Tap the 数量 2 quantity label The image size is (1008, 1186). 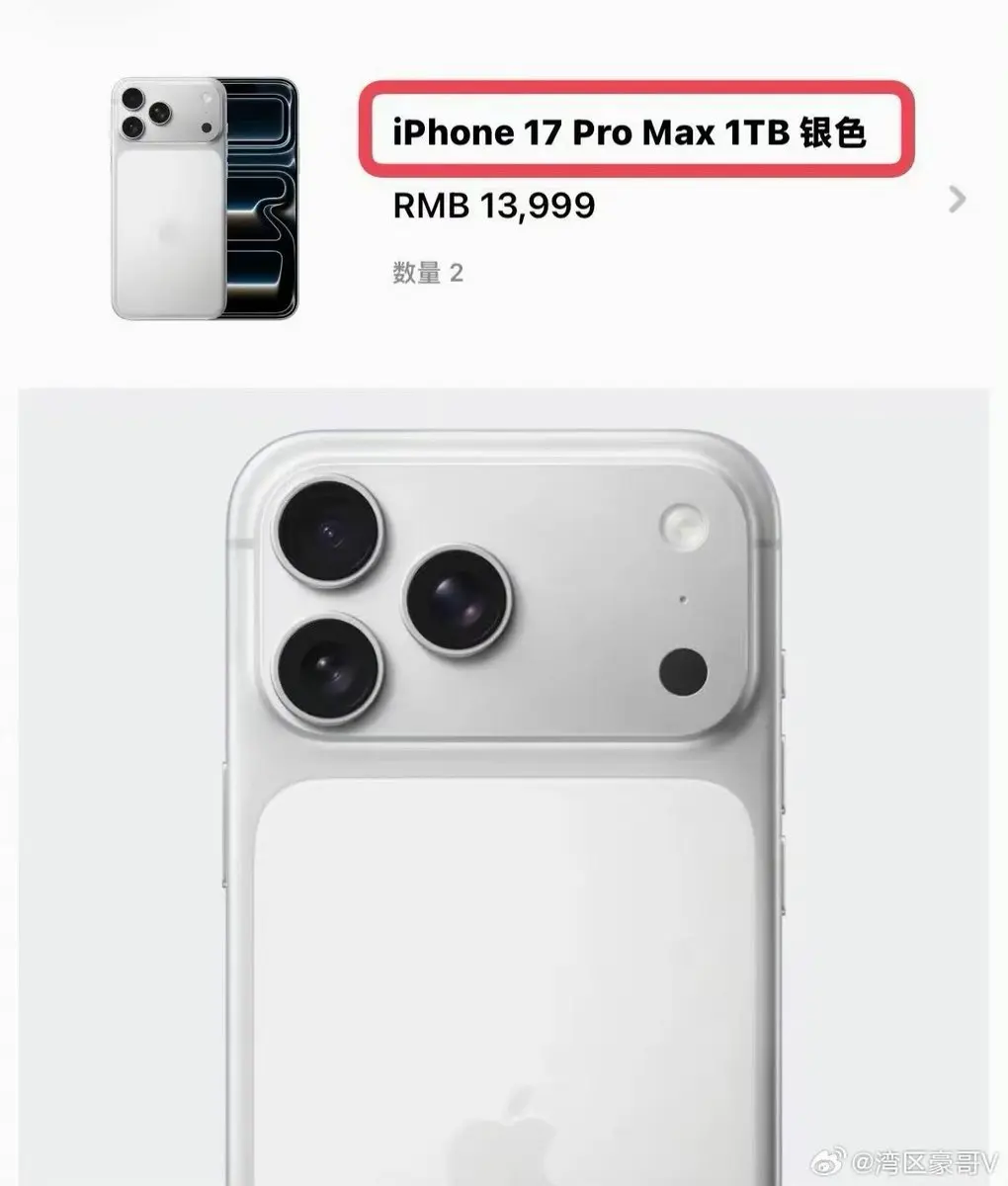428,273
